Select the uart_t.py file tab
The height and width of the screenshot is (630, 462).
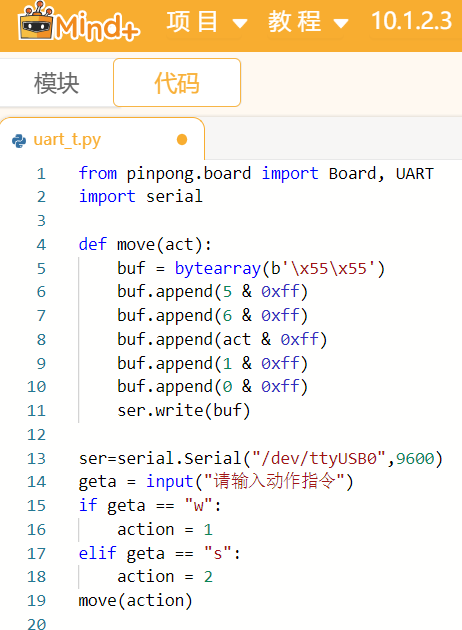click(102, 140)
